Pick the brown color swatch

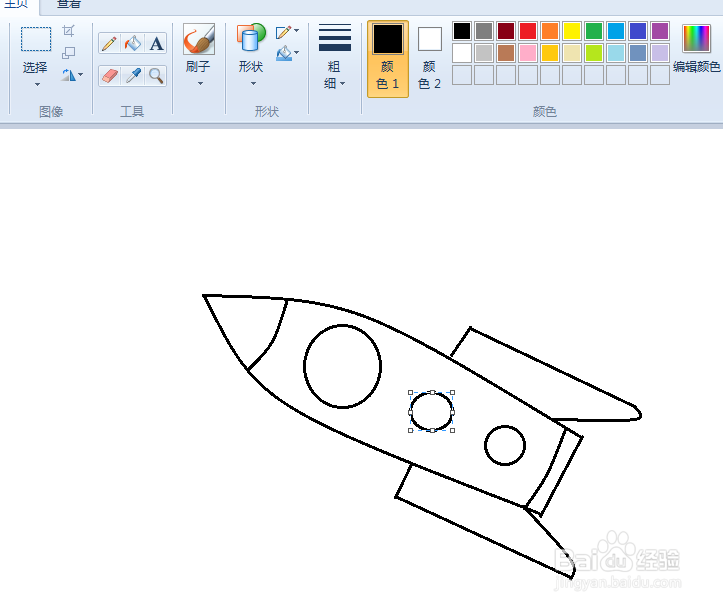506,53
